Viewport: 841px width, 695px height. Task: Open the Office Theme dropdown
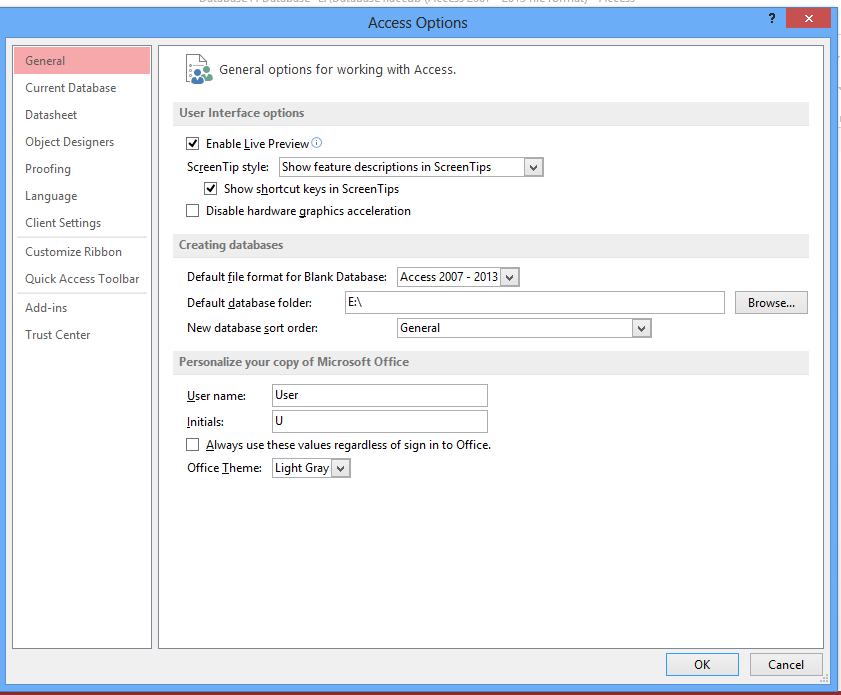pos(341,467)
